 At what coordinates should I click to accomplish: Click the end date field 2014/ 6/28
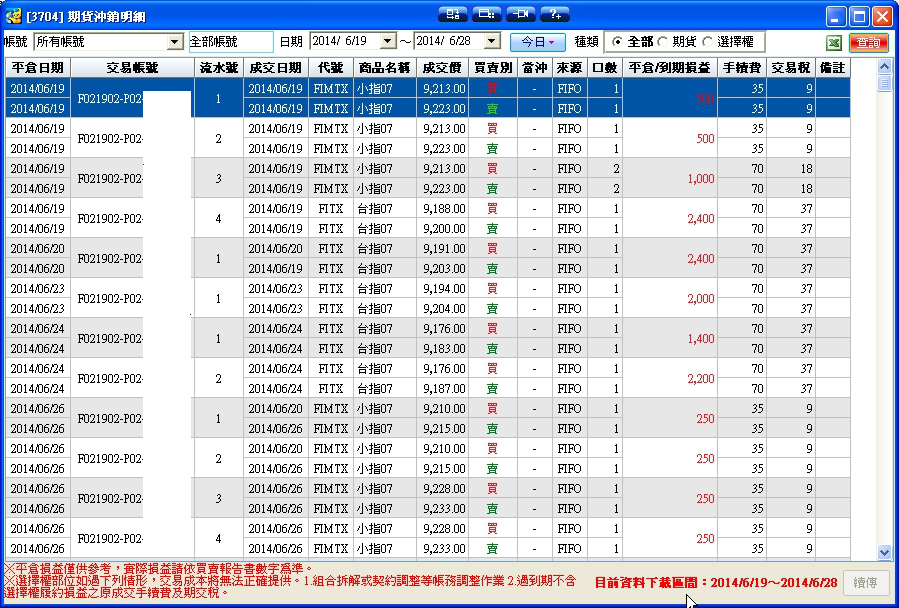[450, 41]
